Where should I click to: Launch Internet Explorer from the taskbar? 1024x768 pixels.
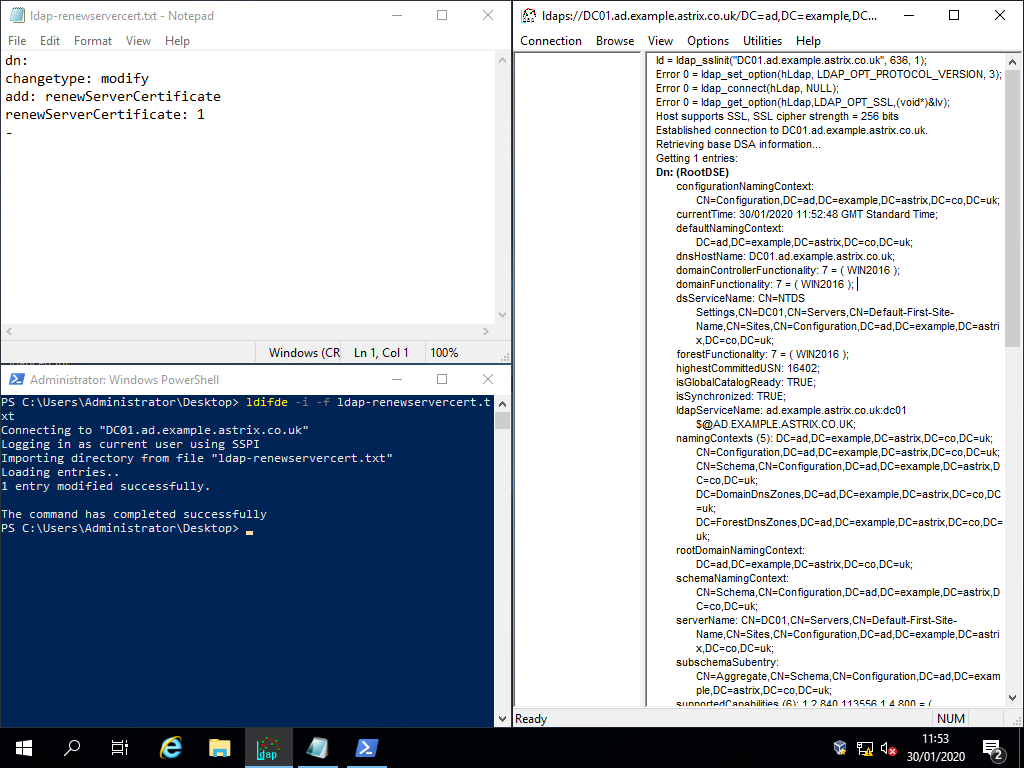170,747
